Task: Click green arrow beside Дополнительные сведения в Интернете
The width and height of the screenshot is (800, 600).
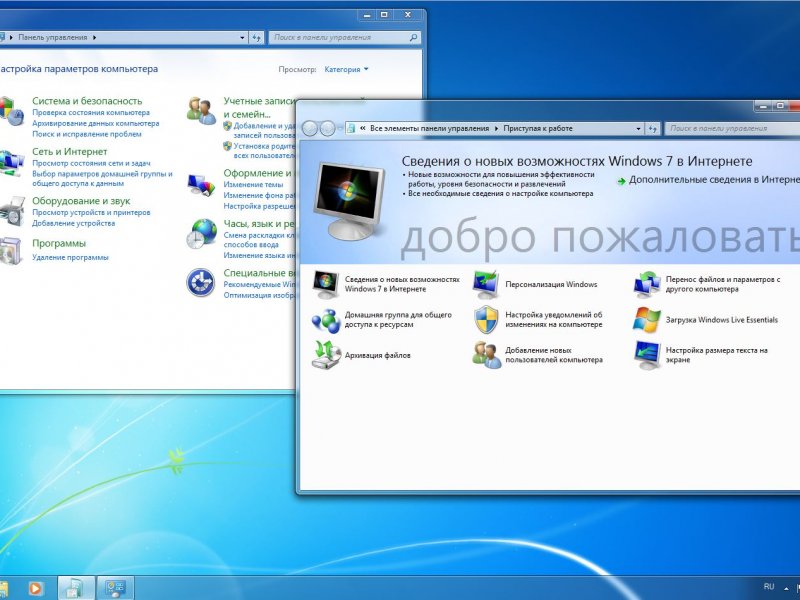Action: click(621, 181)
